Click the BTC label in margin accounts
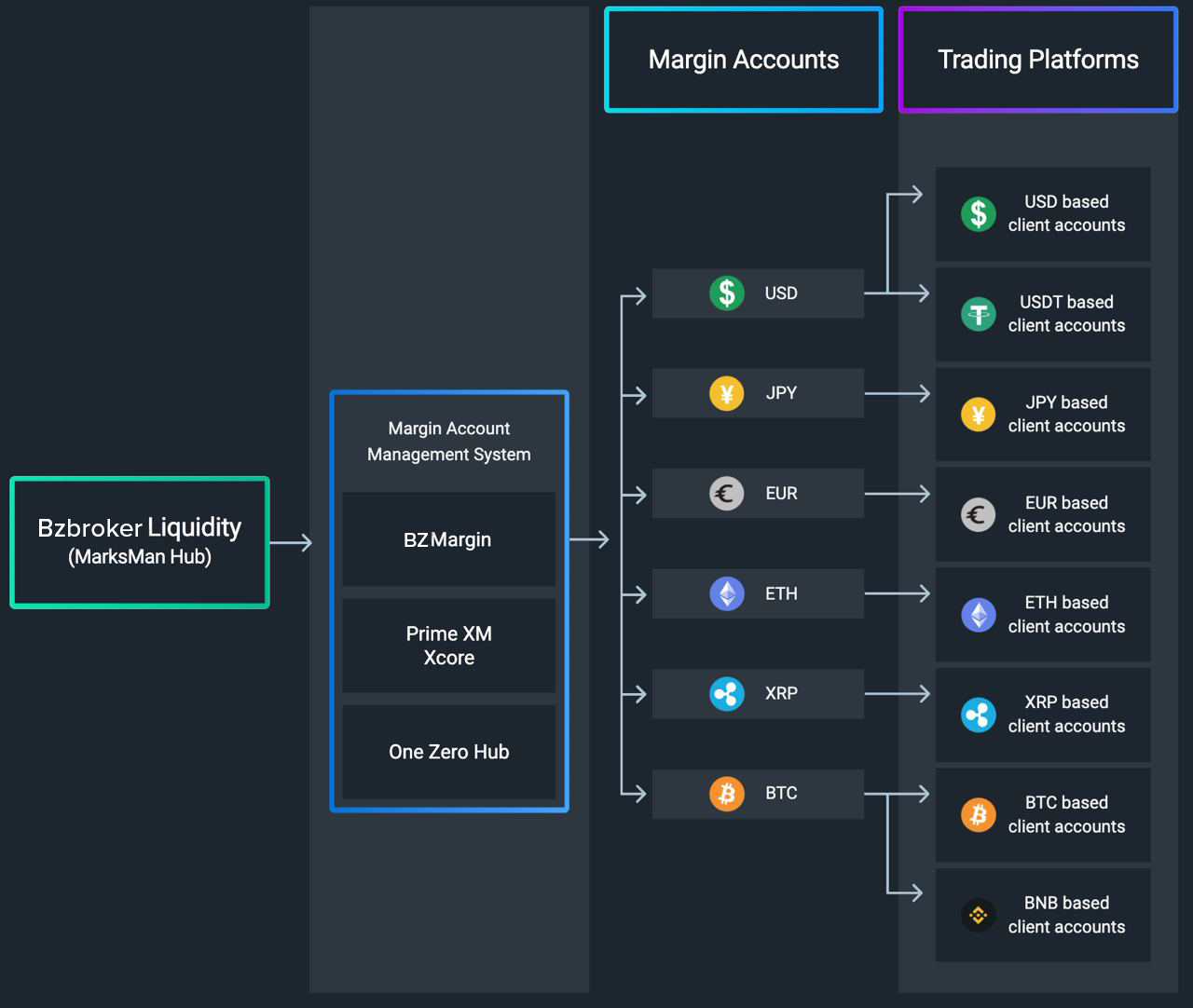 (781, 794)
